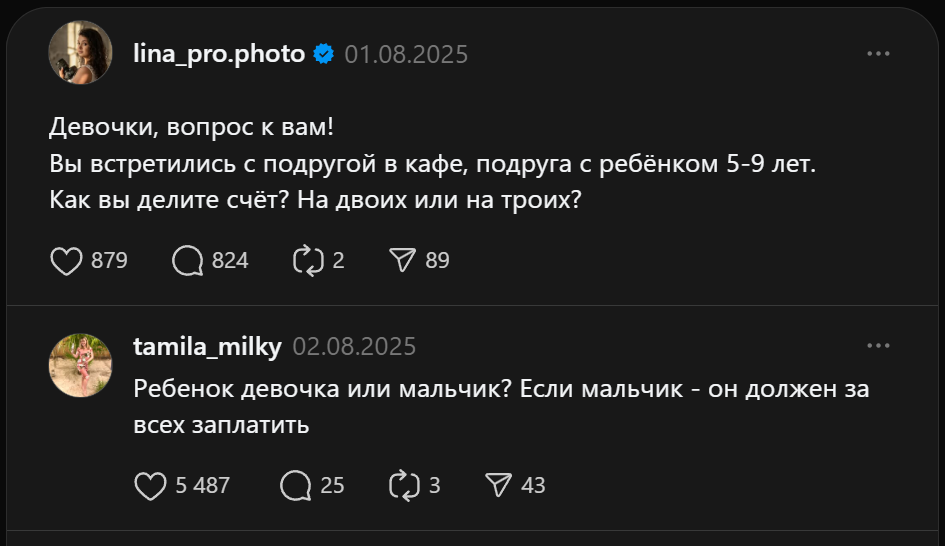This screenshot has width=945, height=546.
Task: Open the tamila_milky profile via username
Action: [207, 347]
